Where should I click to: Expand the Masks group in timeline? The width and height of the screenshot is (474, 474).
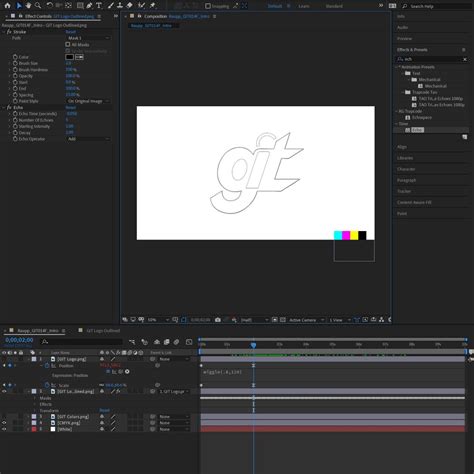coord(35,398)
